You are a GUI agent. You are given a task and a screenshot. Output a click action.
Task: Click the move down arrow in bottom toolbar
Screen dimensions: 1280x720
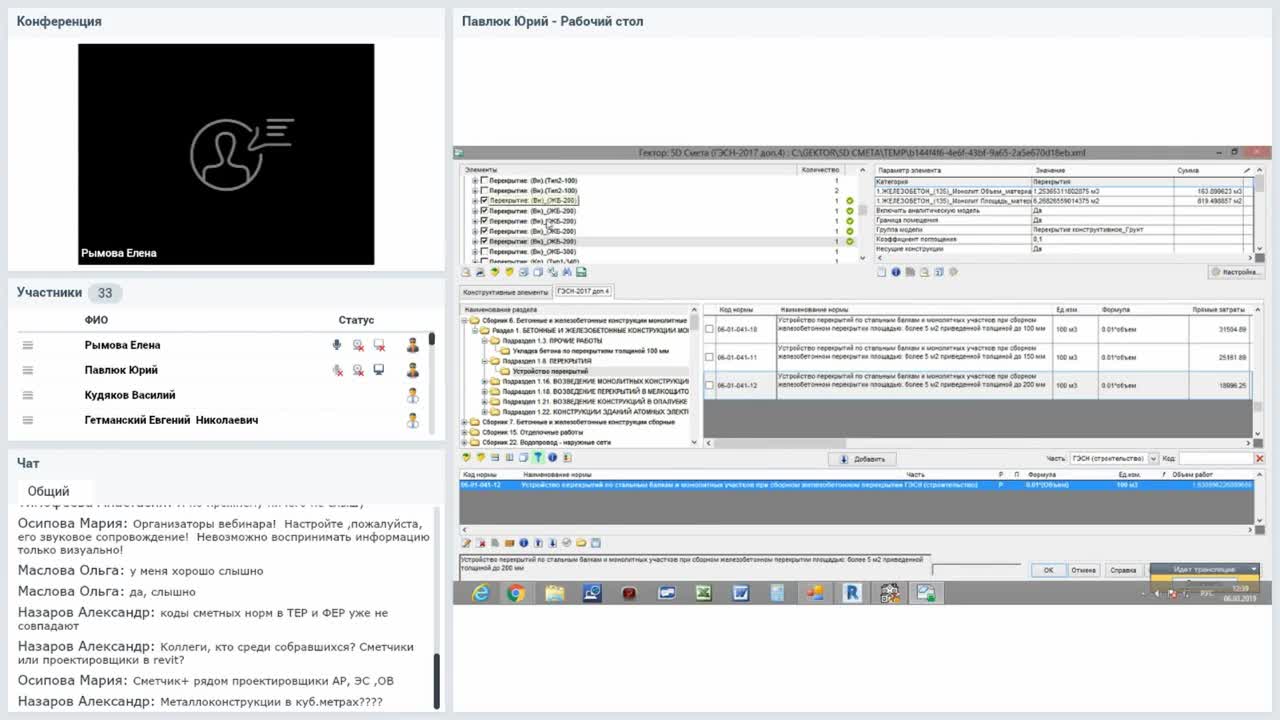(x=552, y=543)
